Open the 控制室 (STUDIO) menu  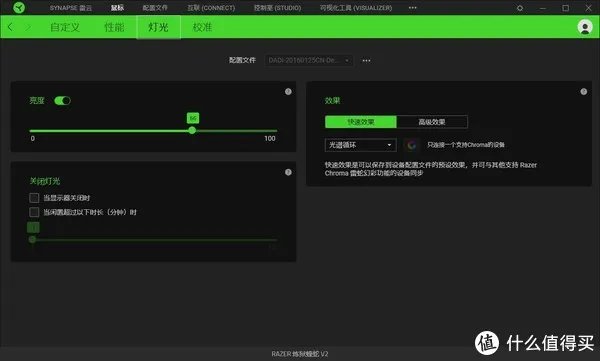[277, 8]
